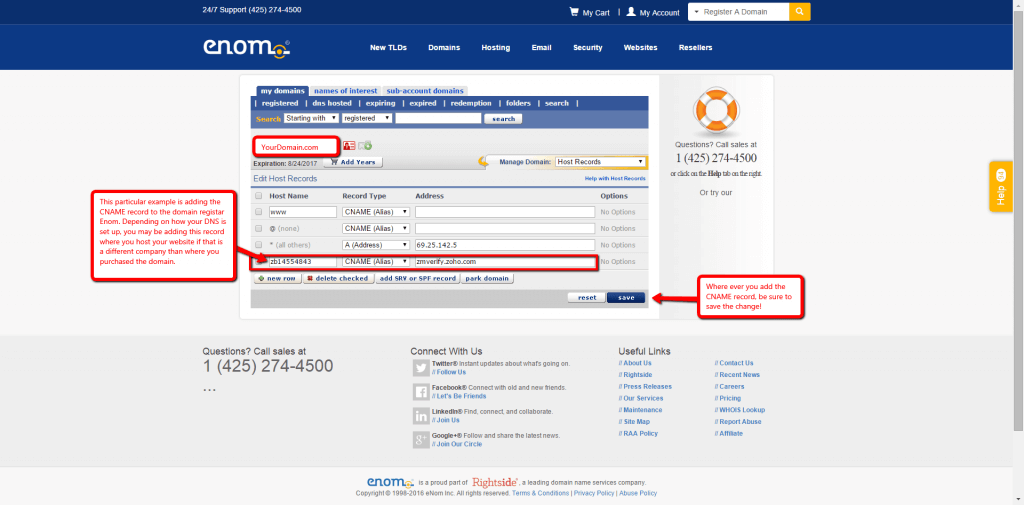Click the orange lifebuoy help icon
The height and width of the screenshot is (505, 1024).
click(x=715, y=110)
